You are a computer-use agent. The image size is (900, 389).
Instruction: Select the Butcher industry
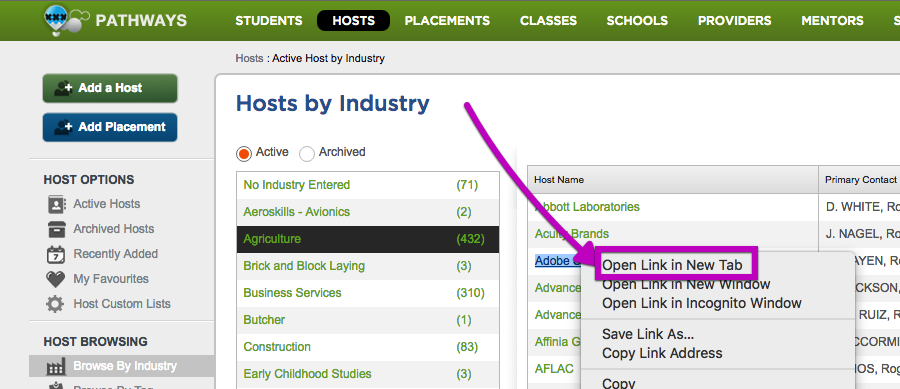click(x=368, y=320)
